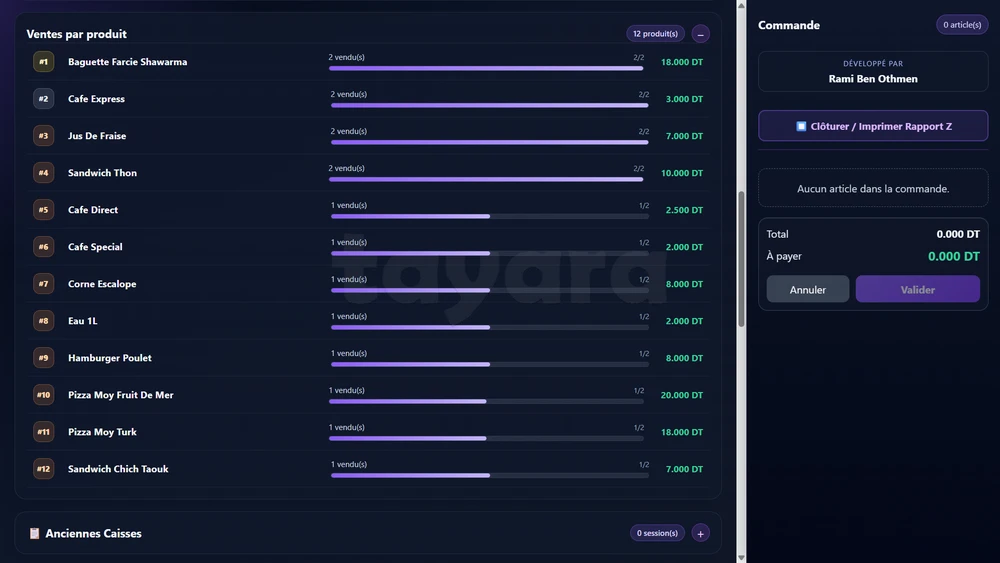This screenshot has height=563, width=1000.
Task: Click the Ventes par produit heading
Action: pos(77,34)
